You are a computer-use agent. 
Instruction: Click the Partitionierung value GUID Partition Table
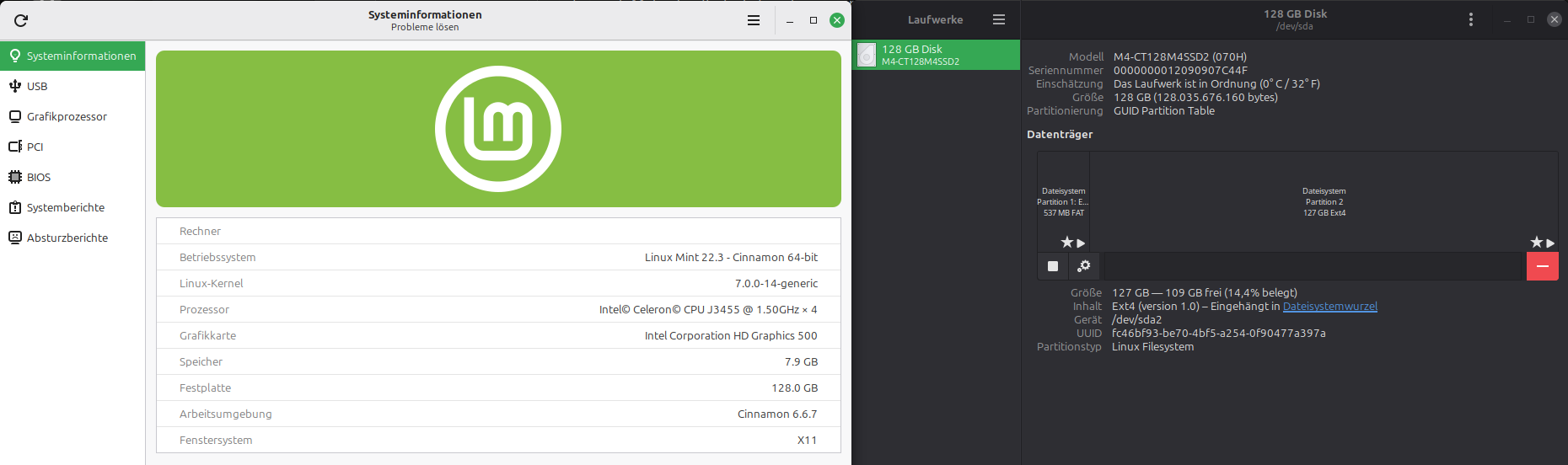pyautogui.click(x=1163, y=110)
